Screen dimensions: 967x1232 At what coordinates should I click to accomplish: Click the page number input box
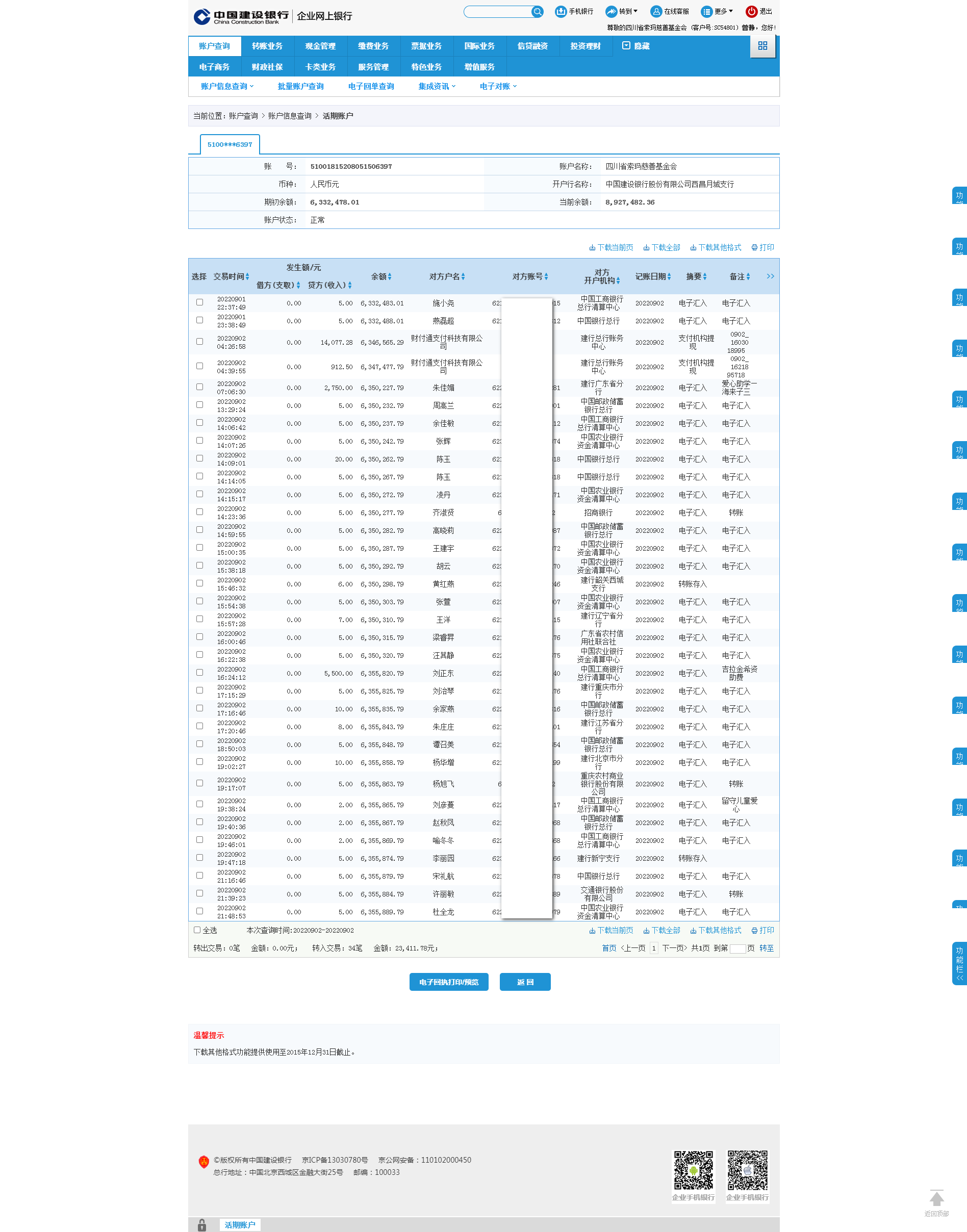point(737,948)
